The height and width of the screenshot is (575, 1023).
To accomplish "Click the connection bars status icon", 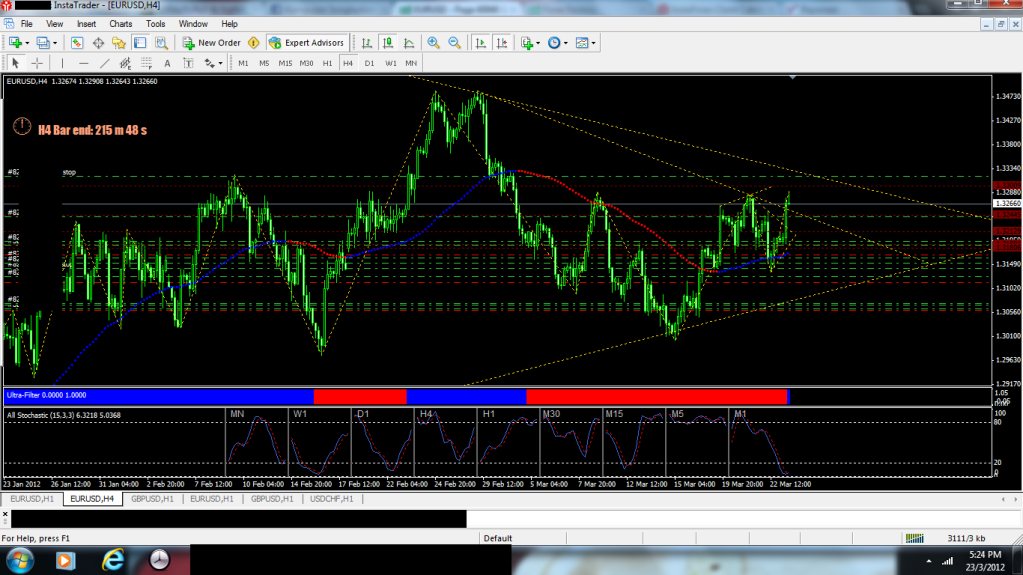I will (x=914, y=538).
